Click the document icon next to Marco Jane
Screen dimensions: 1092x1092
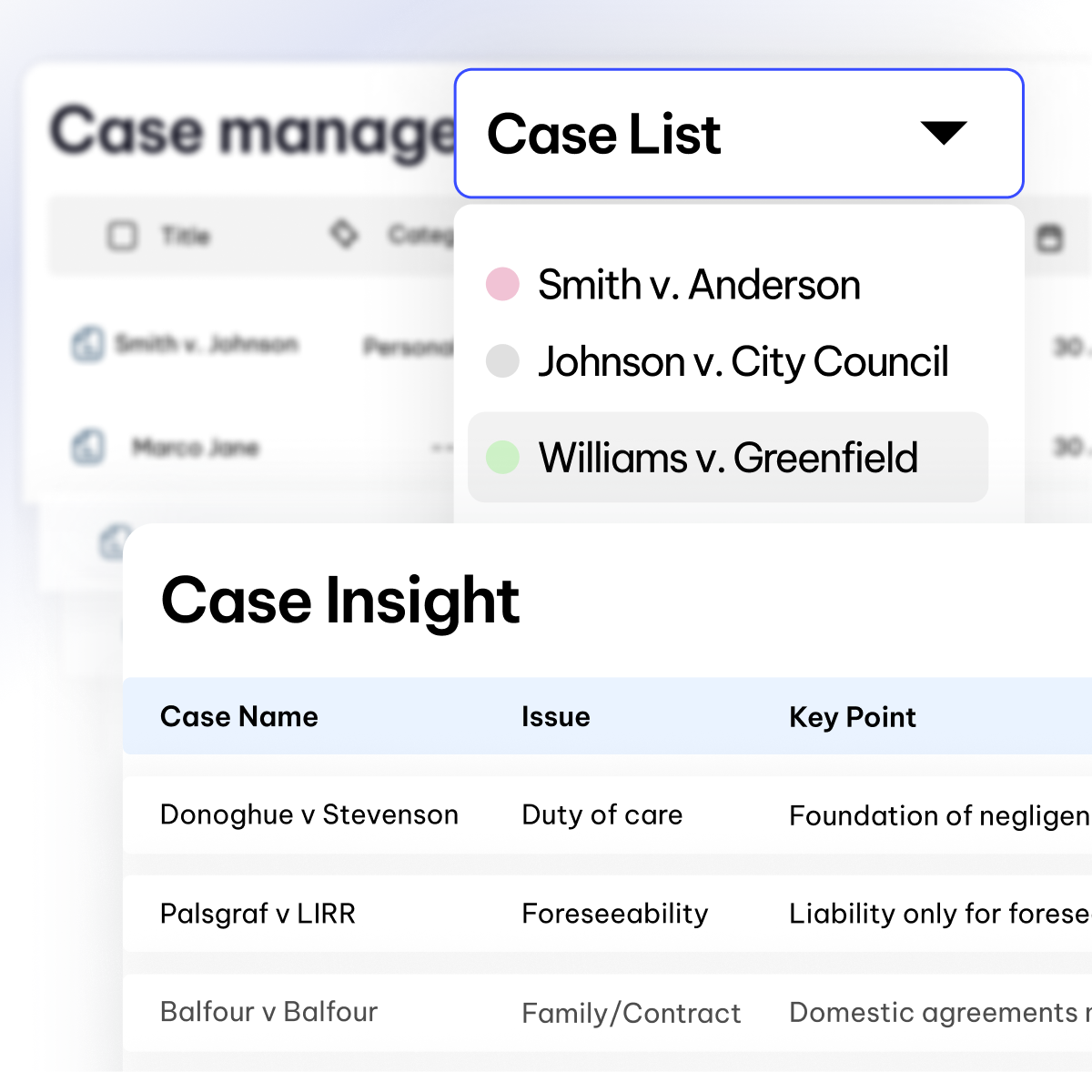87,447
